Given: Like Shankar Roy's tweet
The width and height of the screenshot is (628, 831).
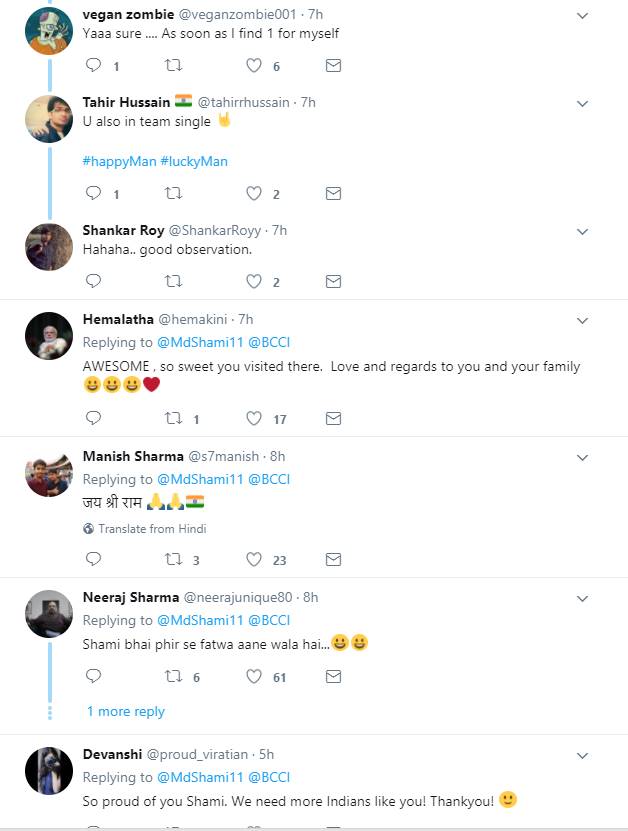Looking at the screenshot, I should pyautogui.click(x=254, y=282).
